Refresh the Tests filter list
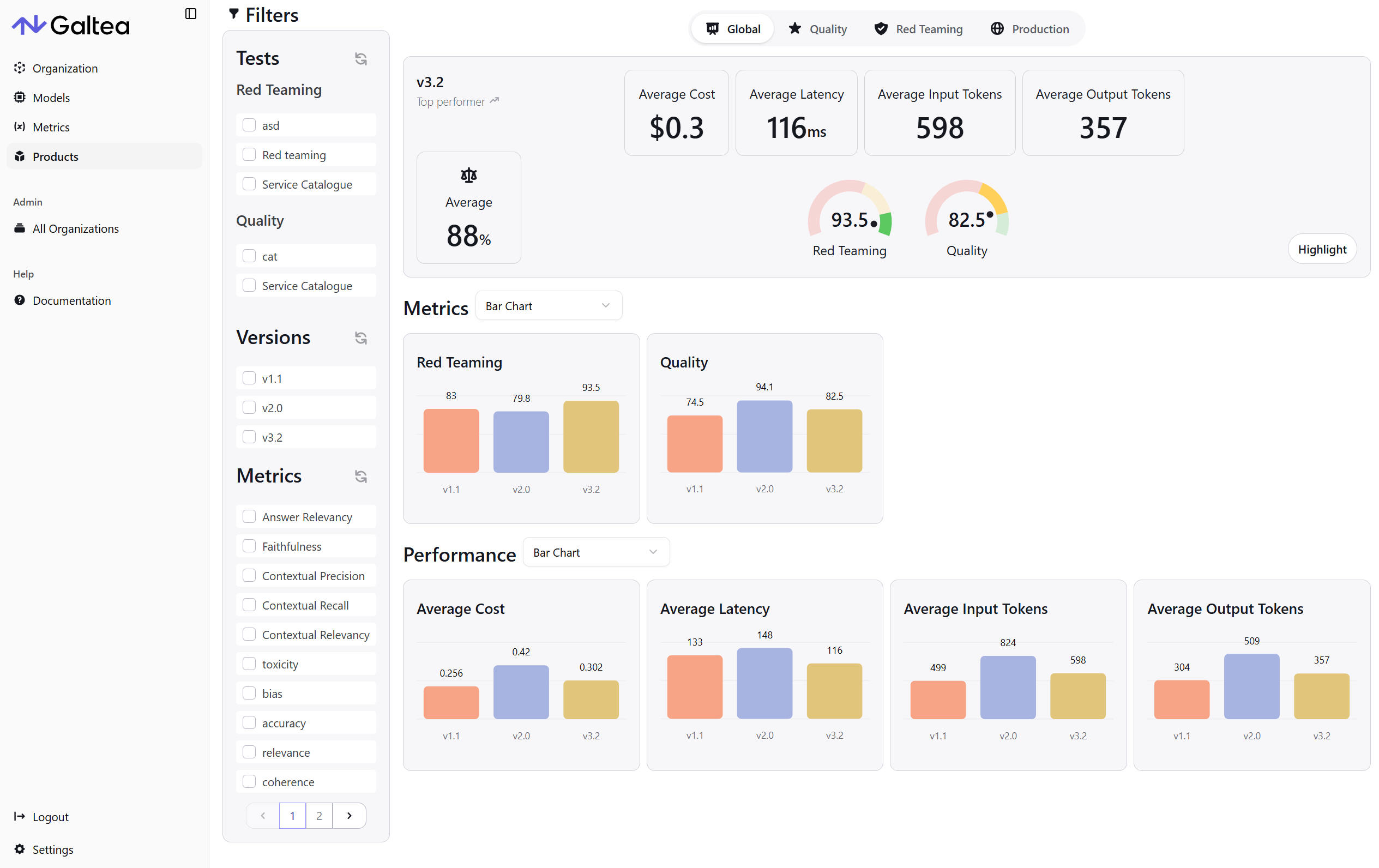This screenshot has width=1379, height=868. pos(361,58)
